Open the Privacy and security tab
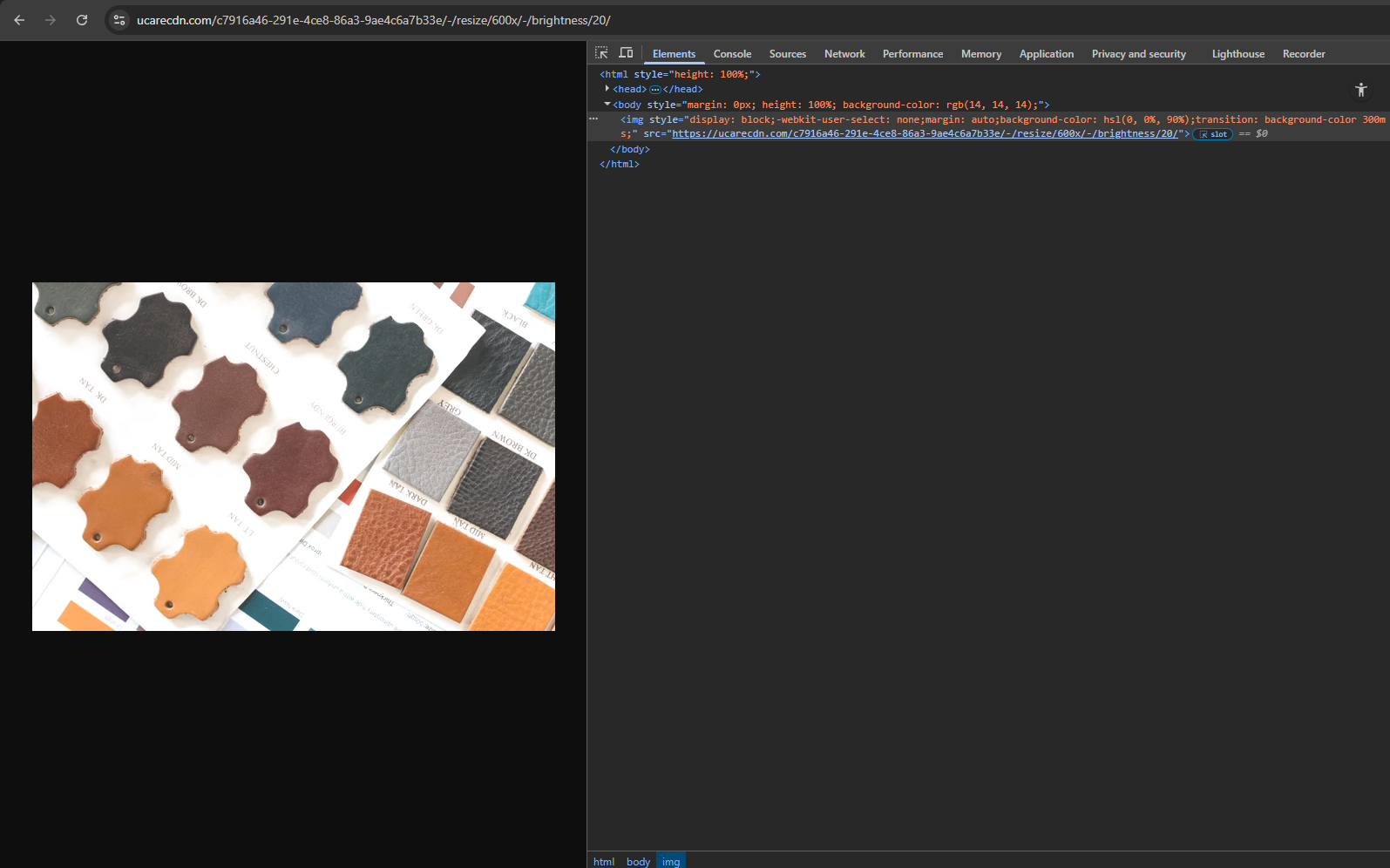 (1138, 54)
